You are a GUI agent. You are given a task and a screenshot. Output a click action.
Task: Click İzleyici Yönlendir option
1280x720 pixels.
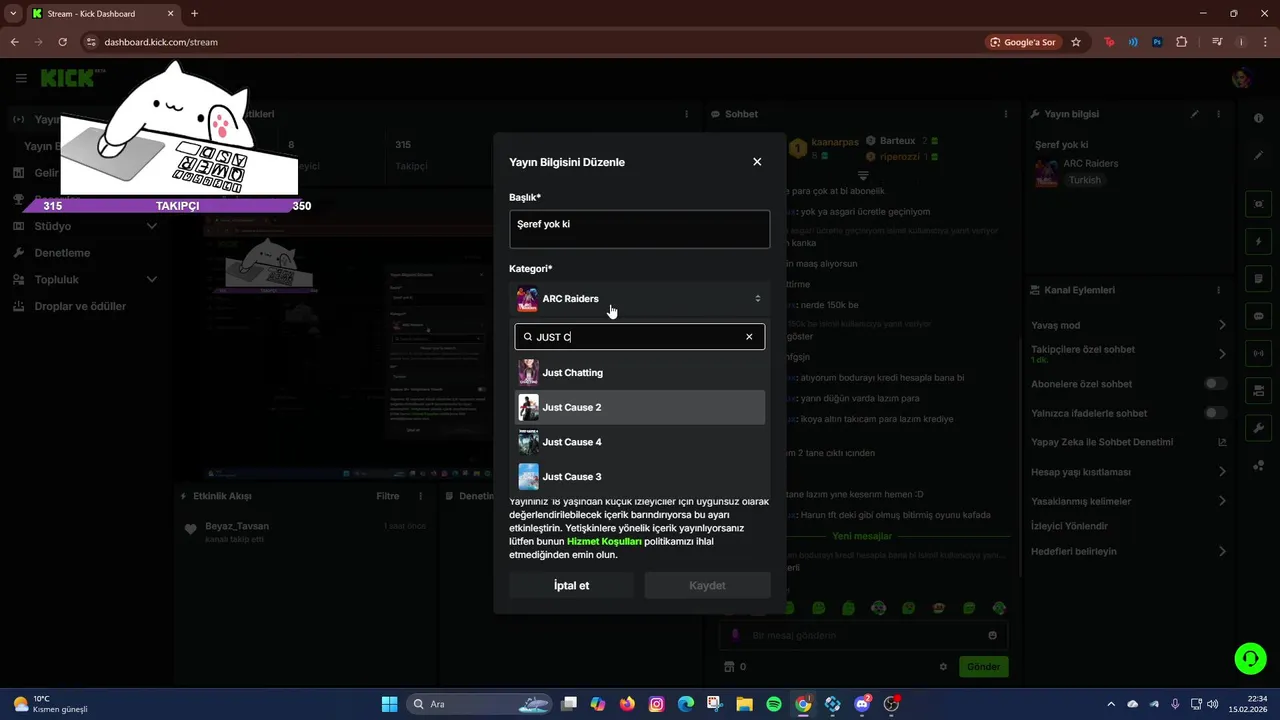coord(1069,526)
